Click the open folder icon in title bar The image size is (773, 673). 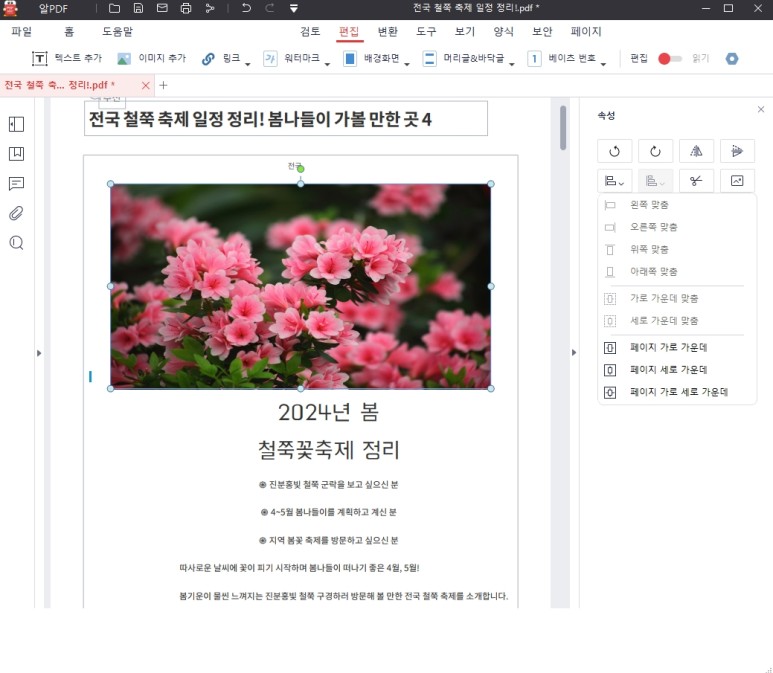[x=114, y=8]
